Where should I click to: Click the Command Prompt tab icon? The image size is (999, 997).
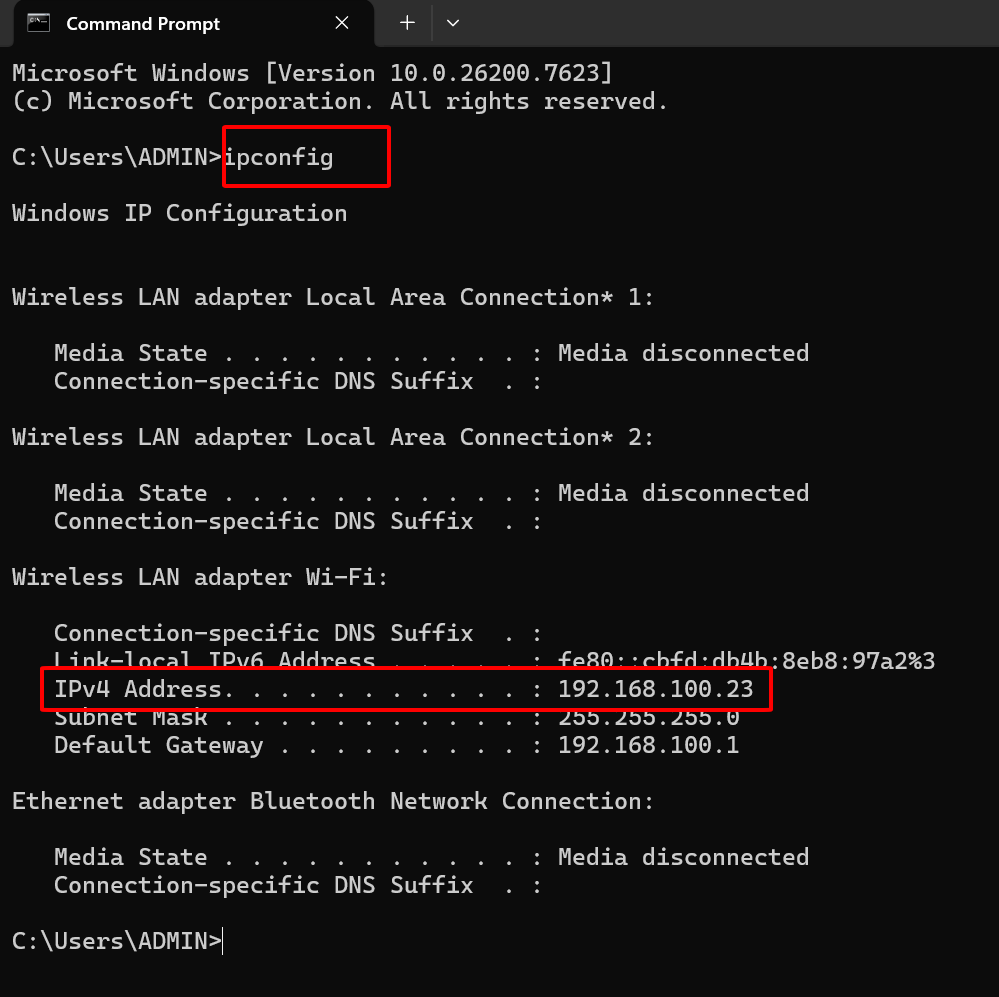click(x=39, y=23)
